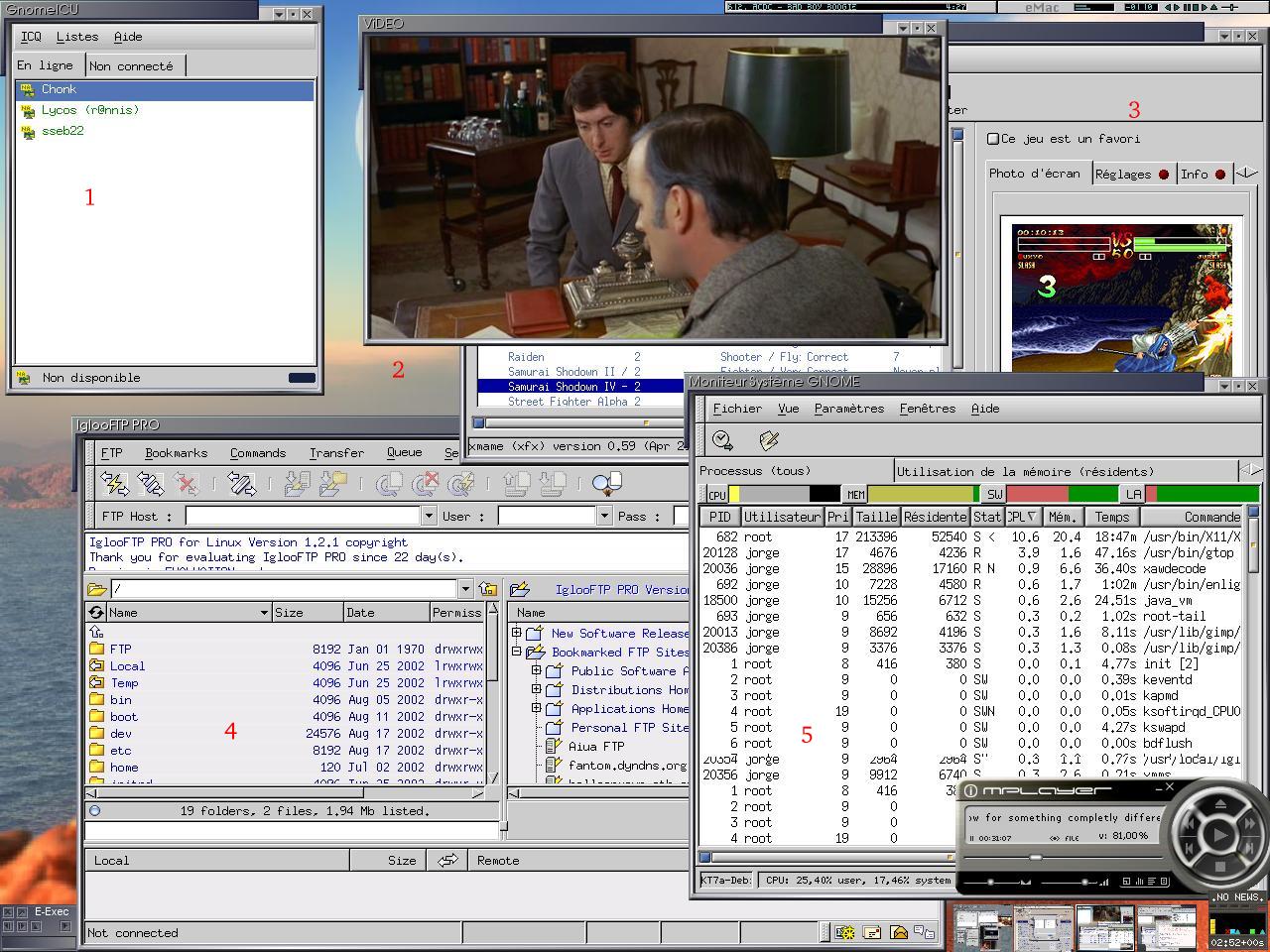Click the magnifier search icon in IglooFTP toolbar

pos(605,484)
